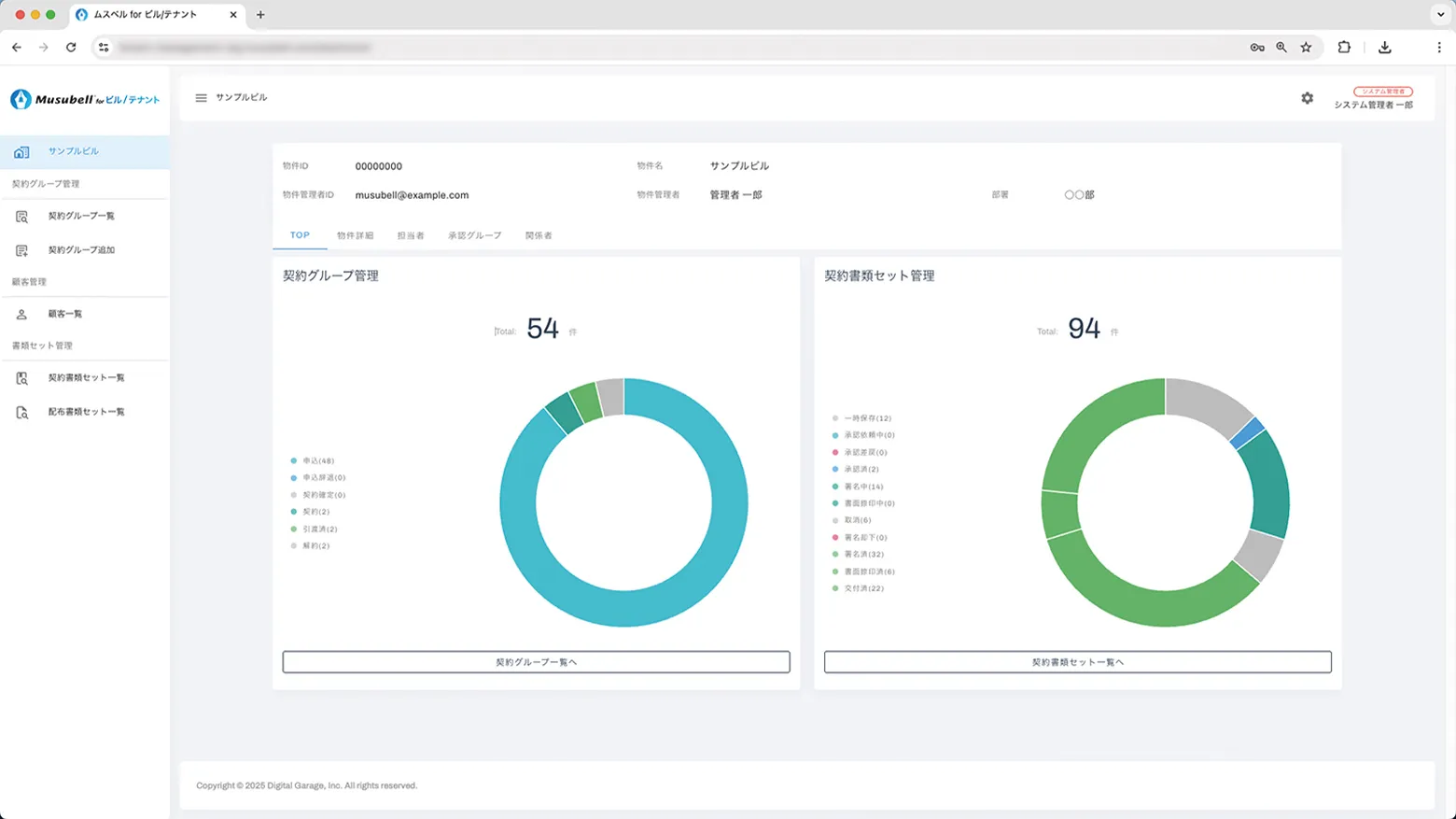Click the 契約グループ一覧 sidebar icon

[x=22, y=217]
